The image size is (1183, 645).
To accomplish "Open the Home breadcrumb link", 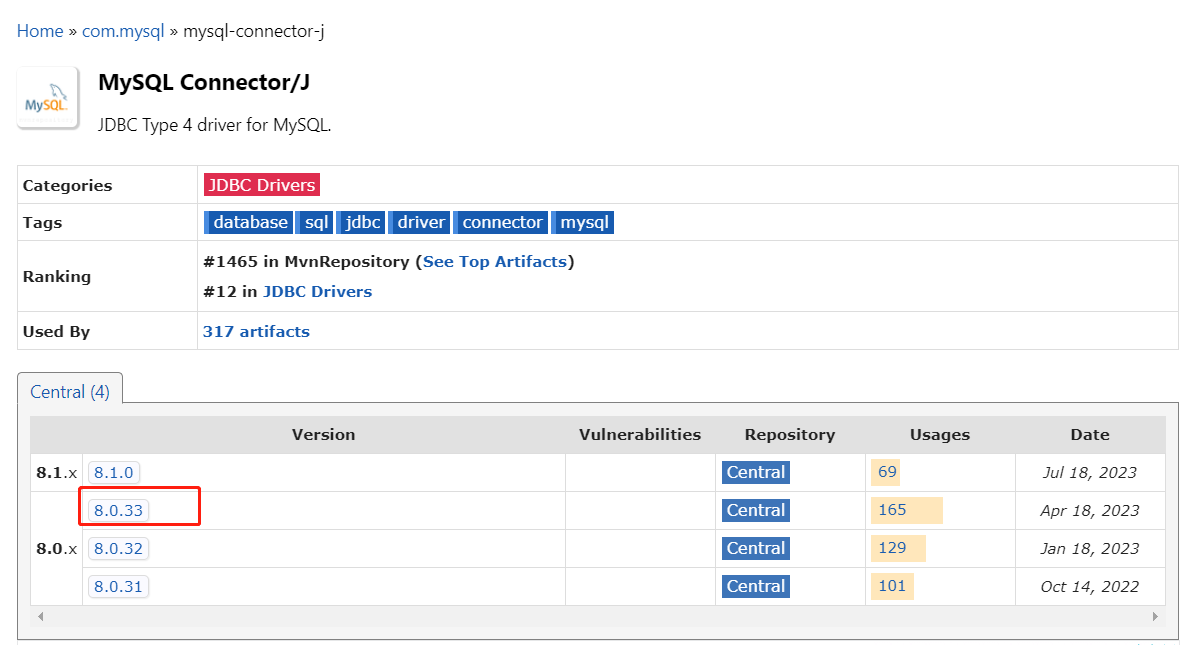I will (40, 31).
